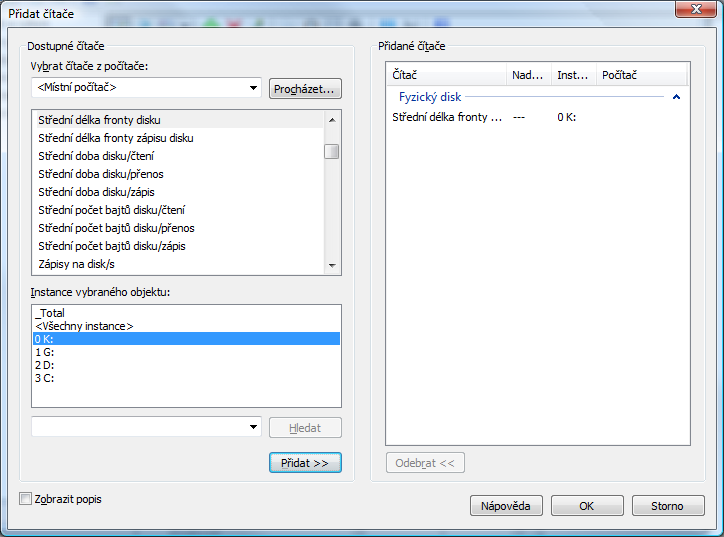Select '<Všechny instance>' in instance list
The image size is (724, 537).
[x=187, y=326]
